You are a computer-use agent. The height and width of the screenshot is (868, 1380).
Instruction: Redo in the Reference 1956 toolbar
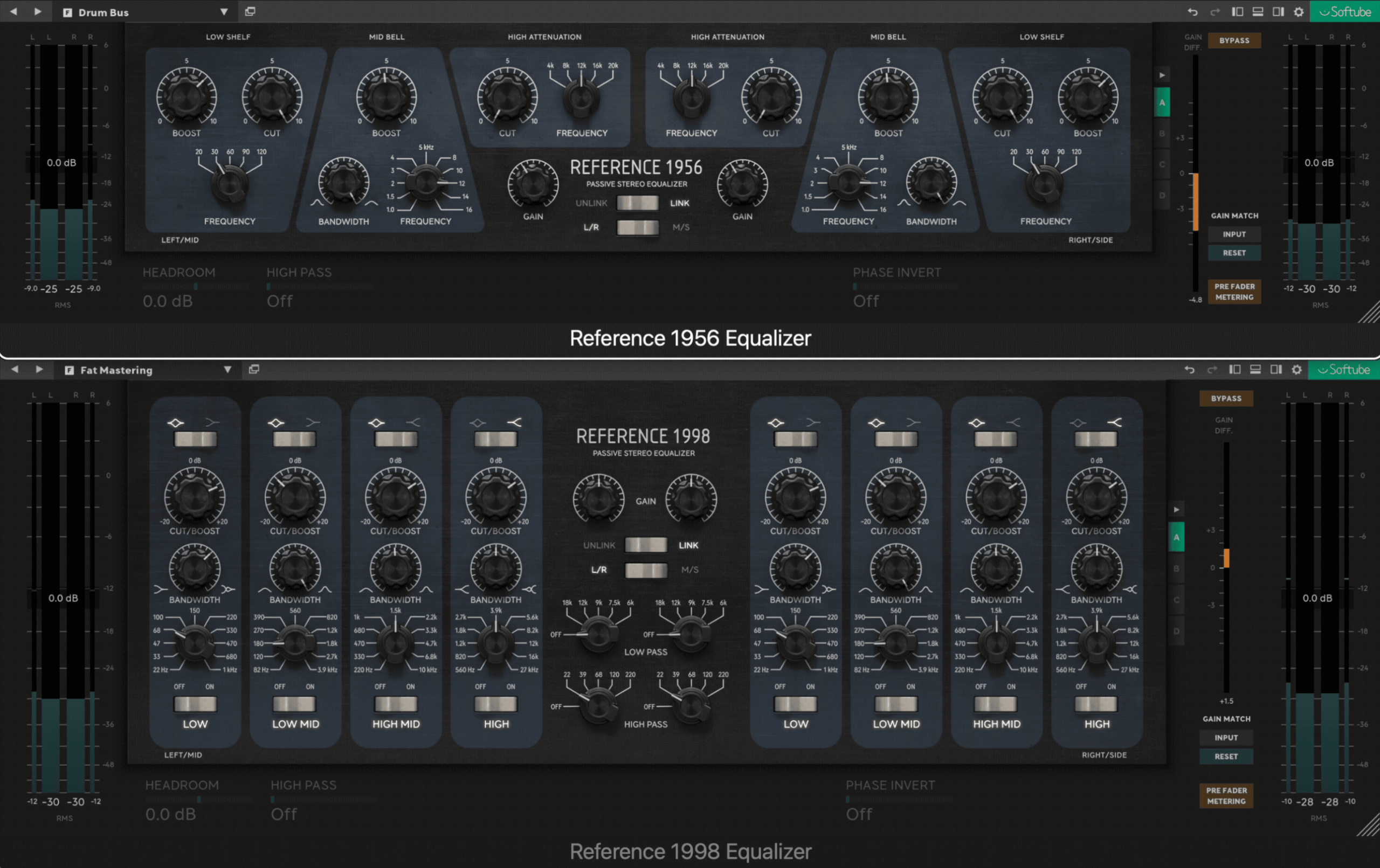tap(1215, 11)
